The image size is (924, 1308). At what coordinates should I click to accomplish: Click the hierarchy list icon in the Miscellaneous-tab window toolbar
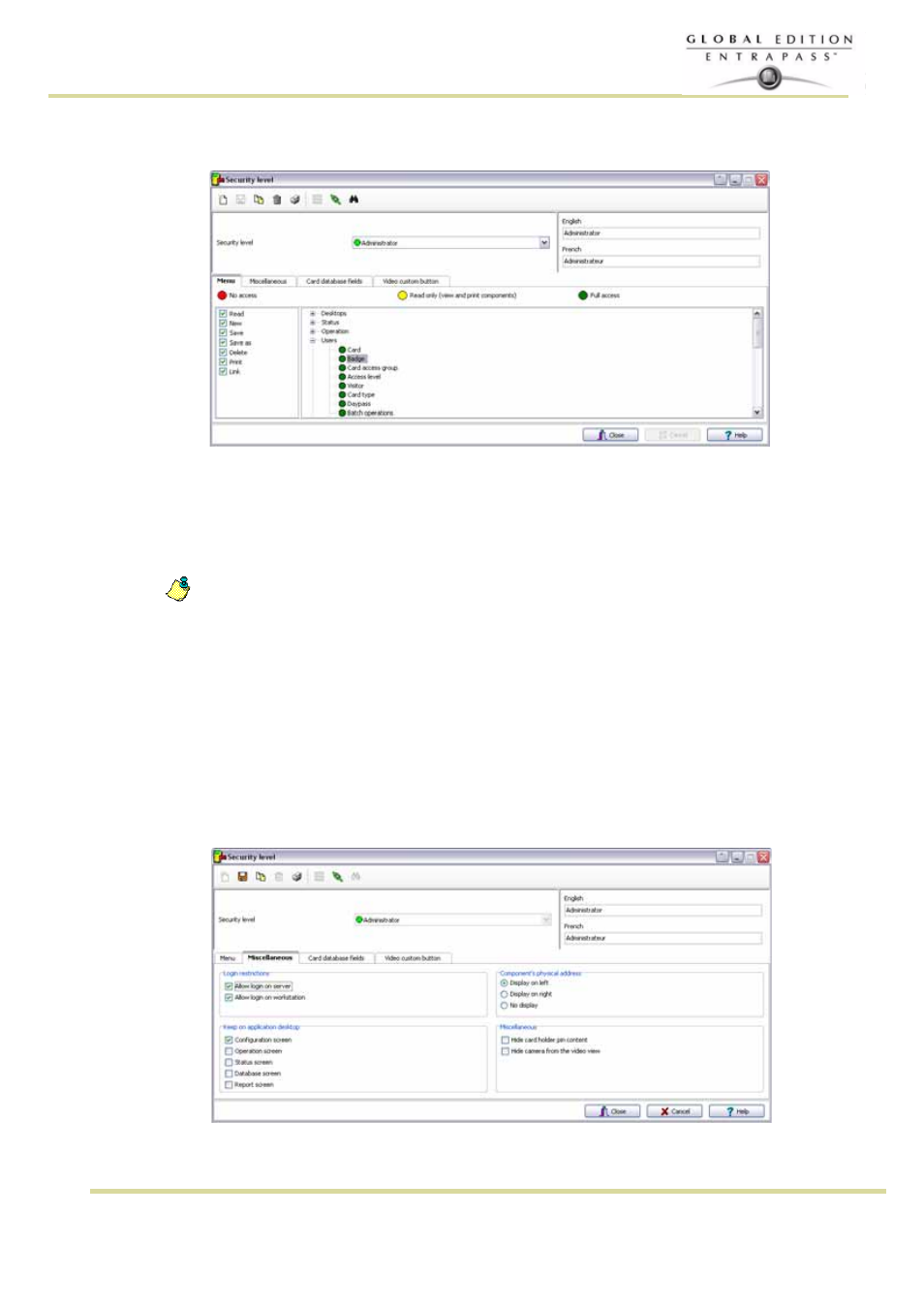(319, 877)
